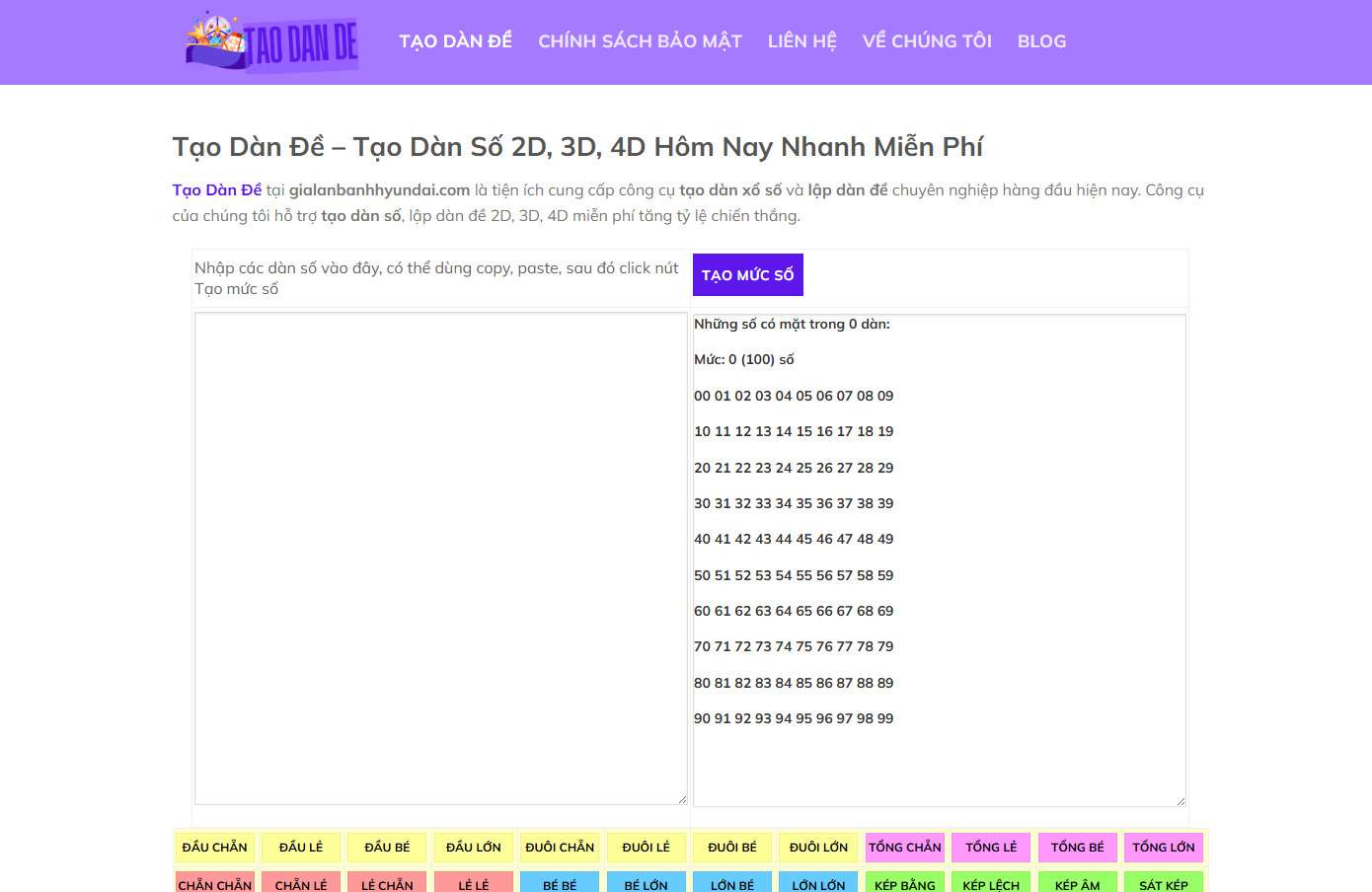This screenshot has height=892, width=1372.
Task: Navigate to the BLOG menu item
Action: (x=1041, y=41)
